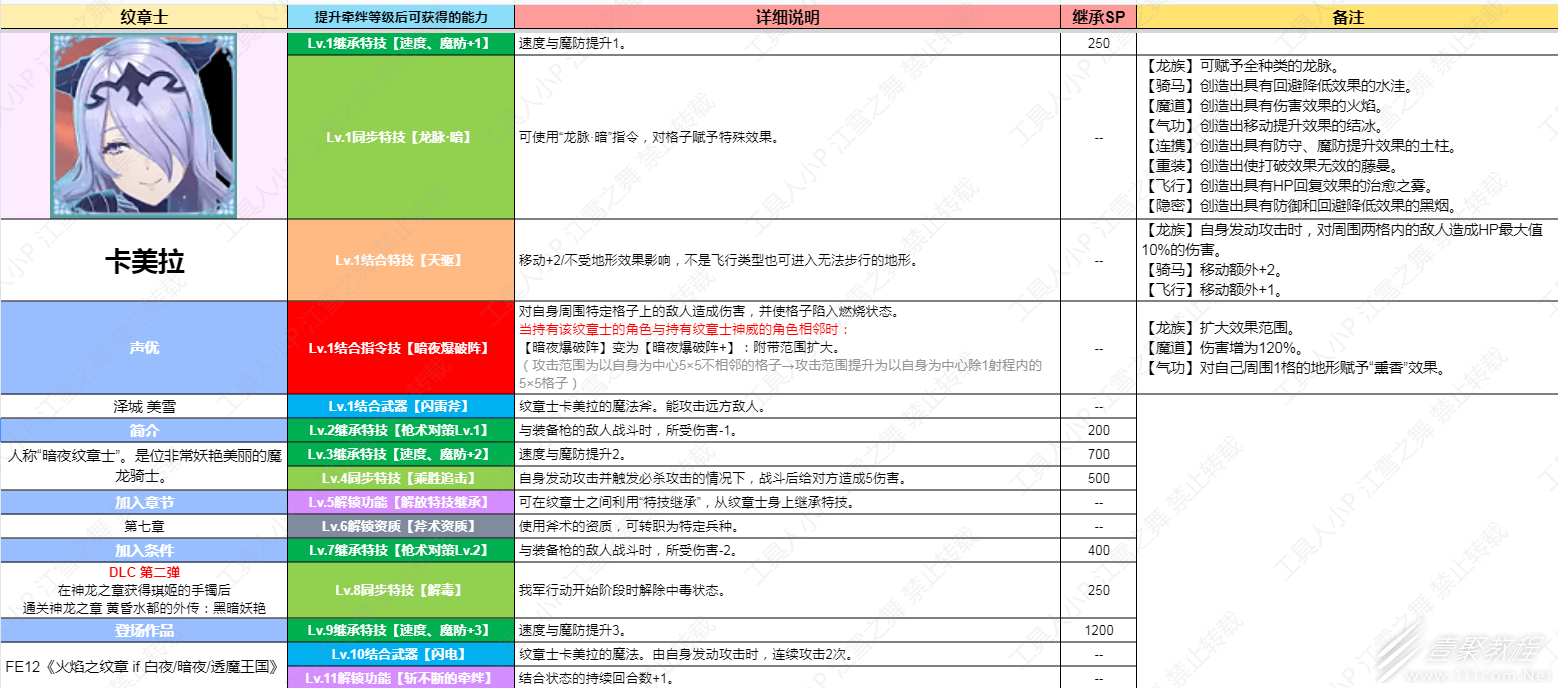Click the 详细说明 column header
Image resolution: width=1558 pixels, height=688 pixels.
787,17
